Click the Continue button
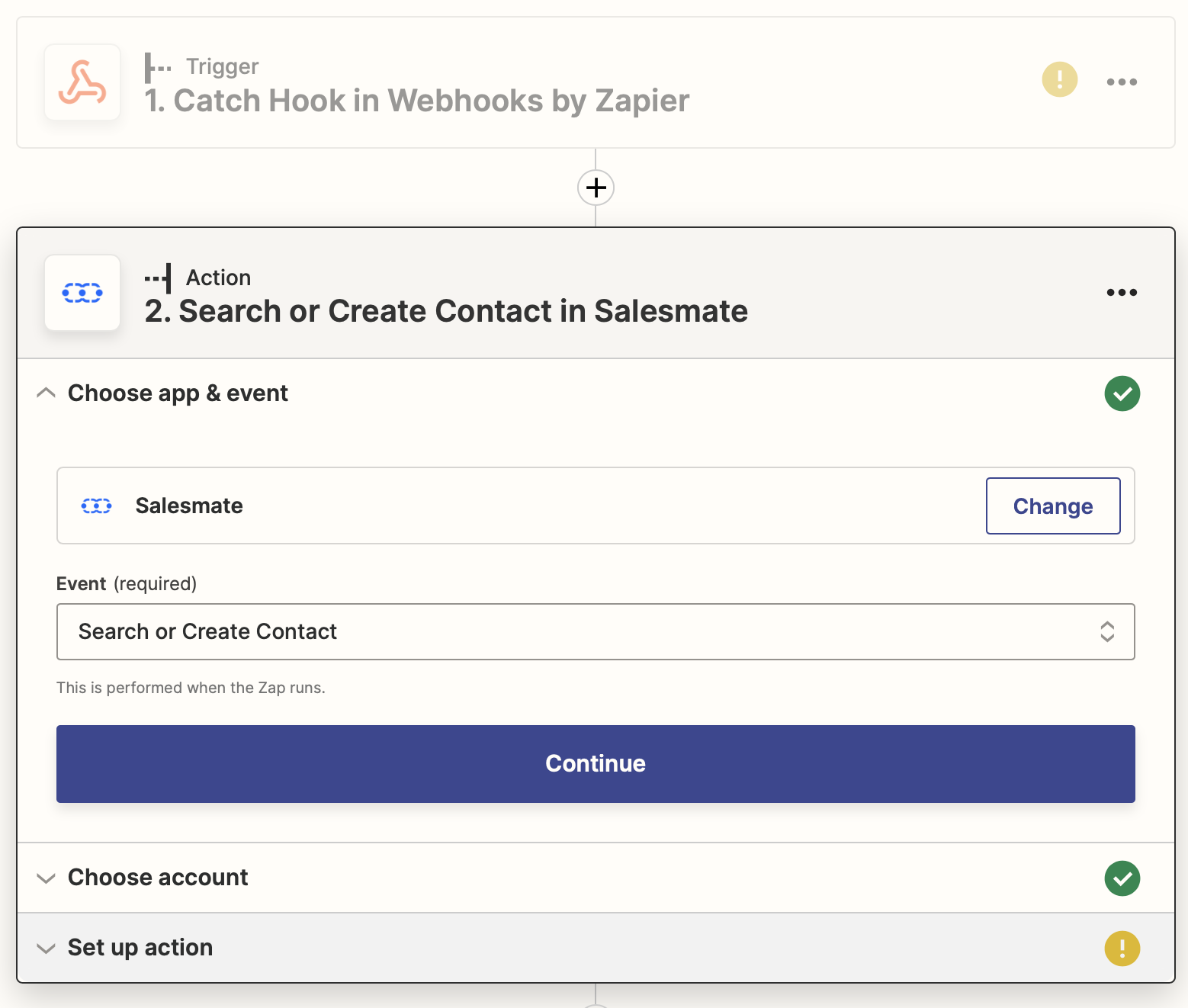Image resolution: width=1188 pixels, height=1008 pixels. pos(596,764)
